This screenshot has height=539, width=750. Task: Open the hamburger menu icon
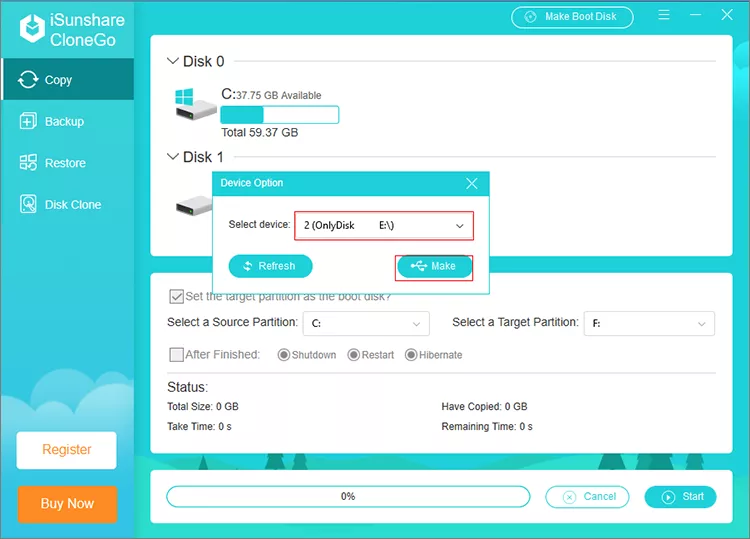[x=663, y=15]
